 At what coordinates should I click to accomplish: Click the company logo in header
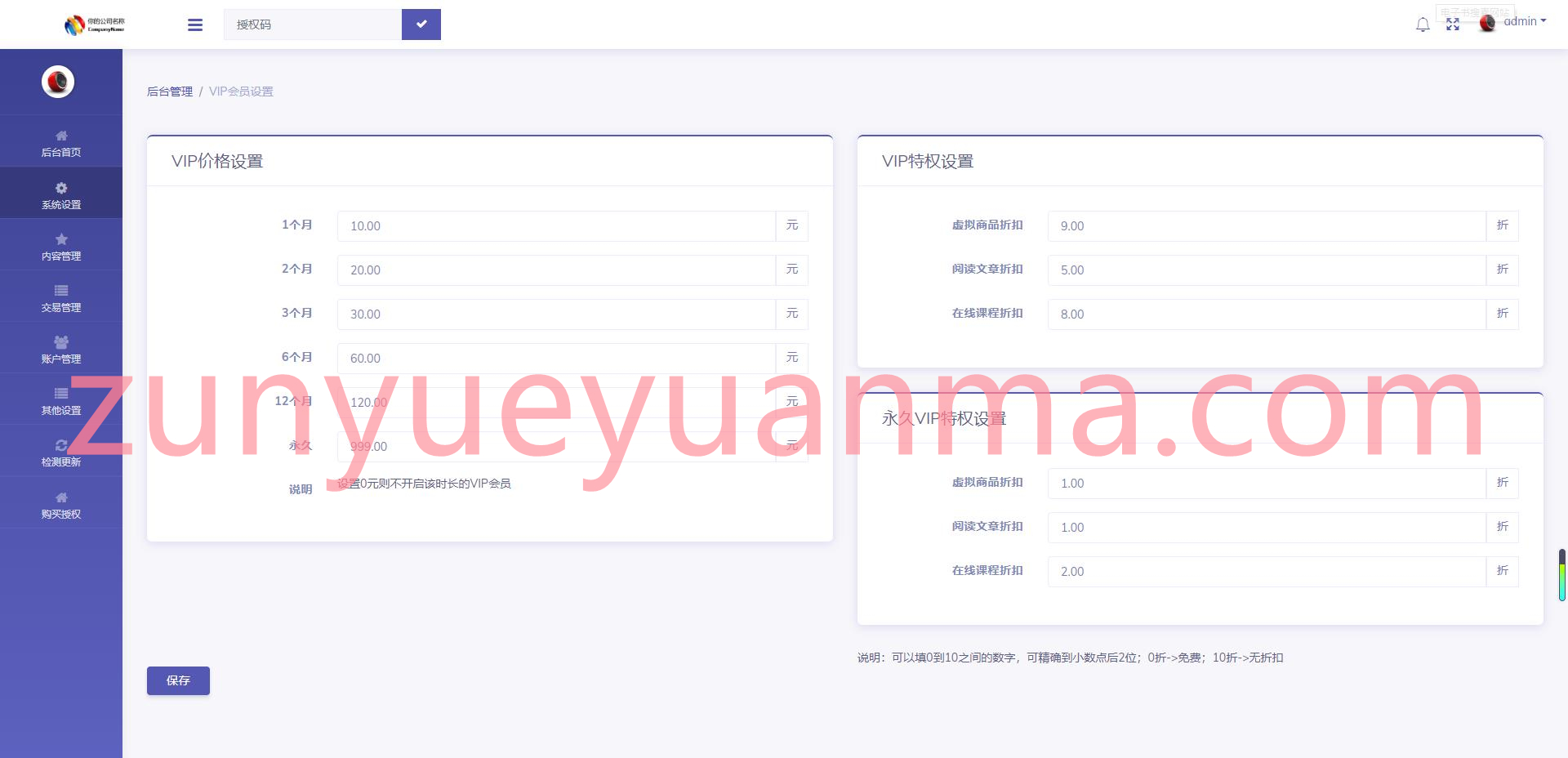[x=95, y=25]
